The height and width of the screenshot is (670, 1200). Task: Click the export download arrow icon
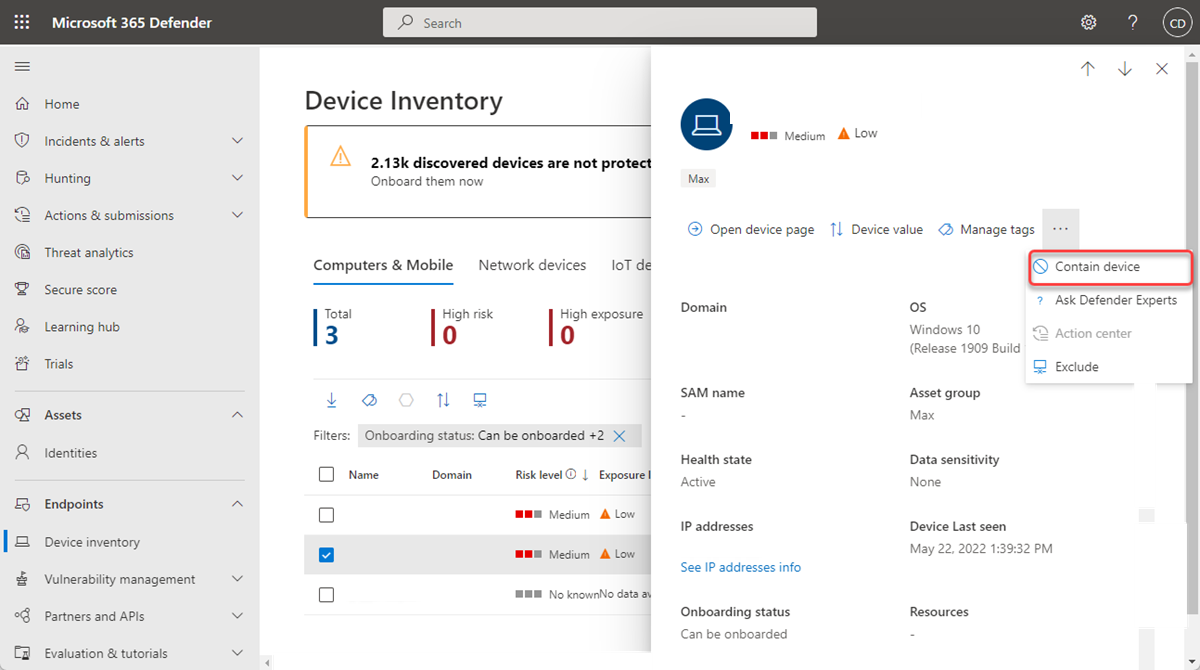332,400
